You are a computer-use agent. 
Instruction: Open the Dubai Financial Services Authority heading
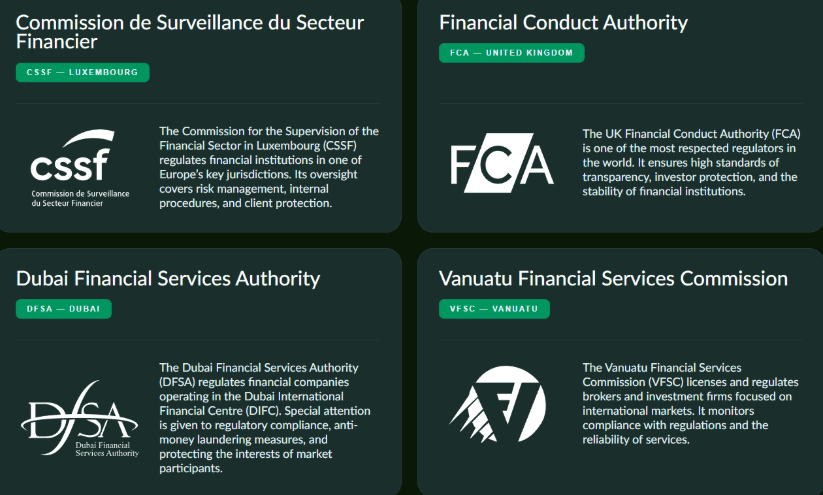(x=168, y=278)
